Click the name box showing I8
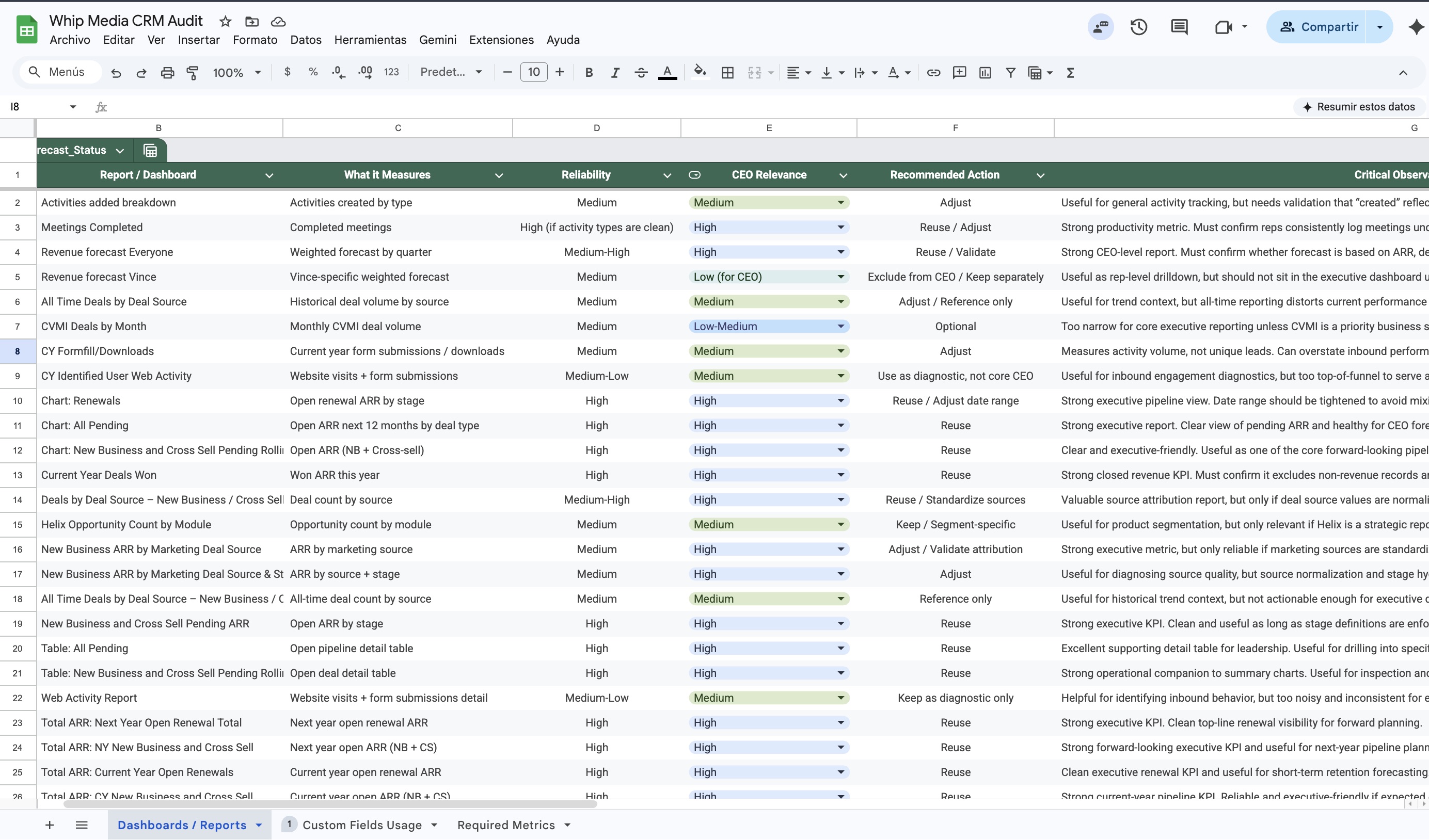This screenshot has width=1429, height=840. [36, 107]
